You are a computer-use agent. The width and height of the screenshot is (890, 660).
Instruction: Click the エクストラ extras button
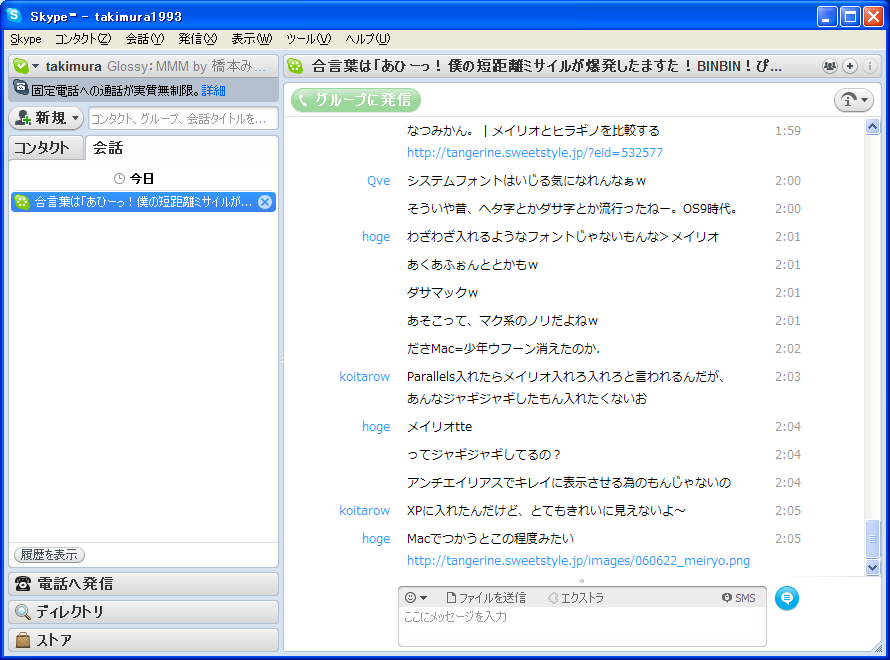(576, 598)
